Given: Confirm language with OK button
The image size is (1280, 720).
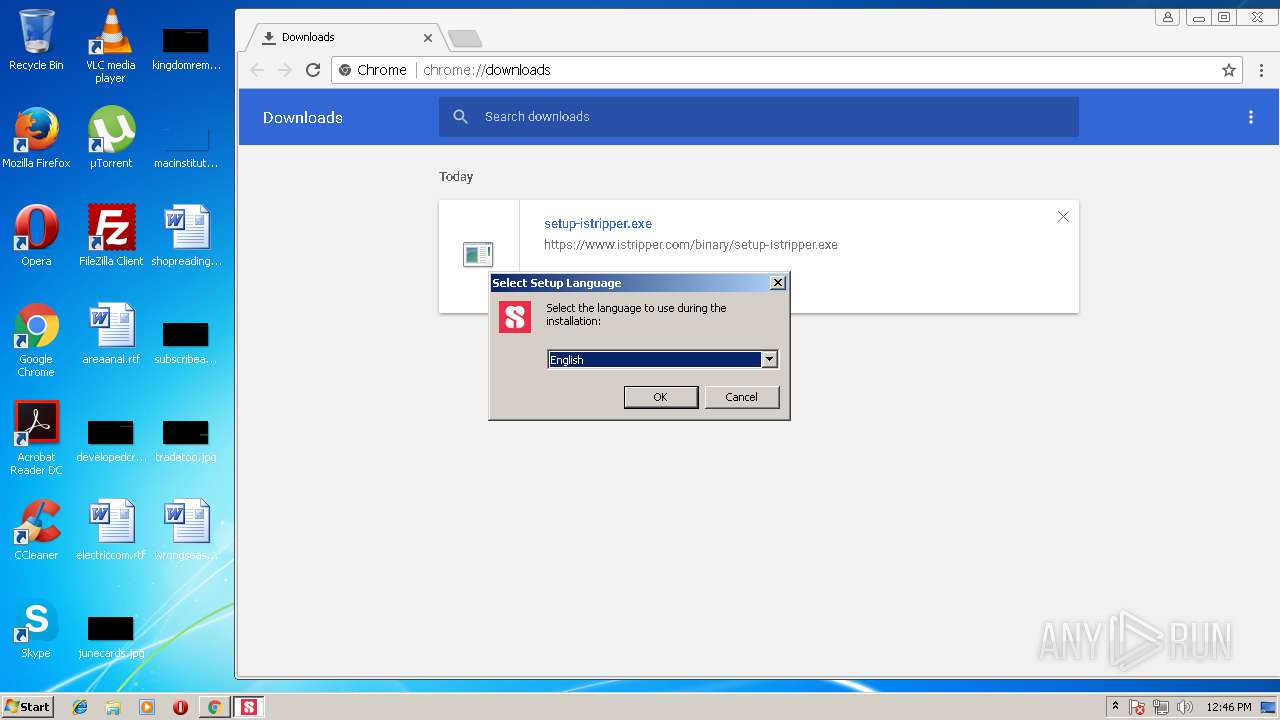Looking at the screenshot, I should (660, 397).
